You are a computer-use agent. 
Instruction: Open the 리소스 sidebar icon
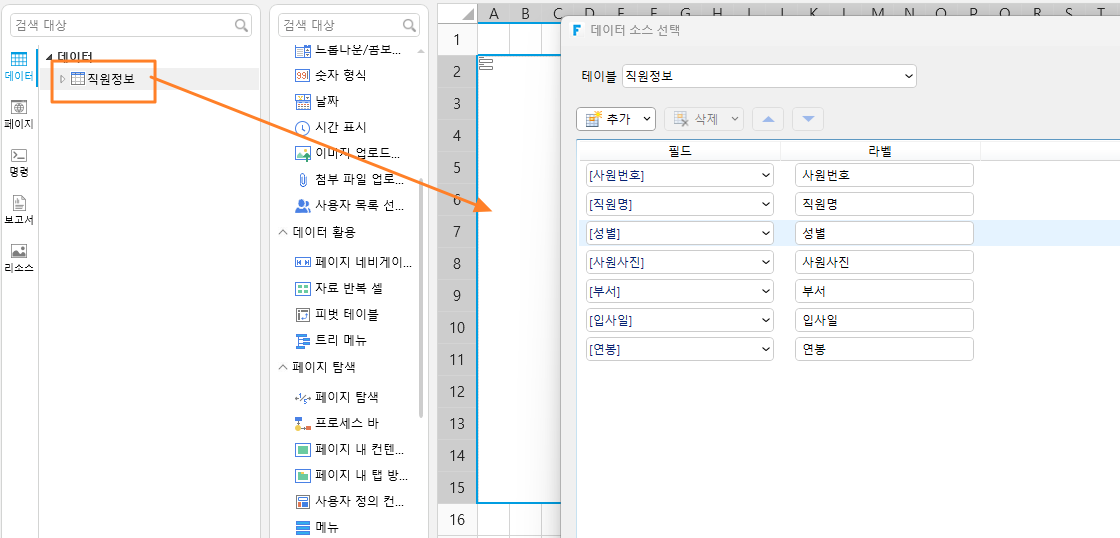(x=19, y=258)
